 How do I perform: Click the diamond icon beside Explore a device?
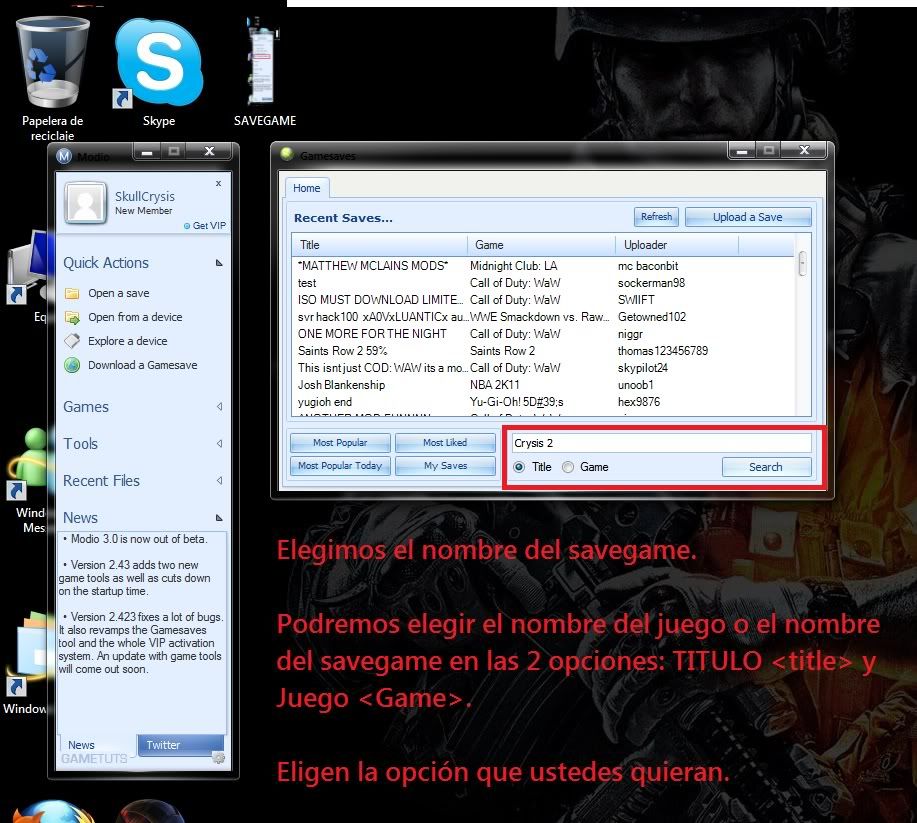[72, 341]
